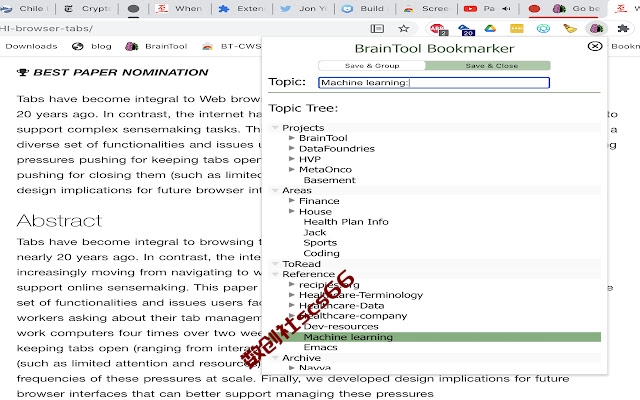Select the ToRead topic label
Viewport: 640px width, 400px height.
pos(302,264)
